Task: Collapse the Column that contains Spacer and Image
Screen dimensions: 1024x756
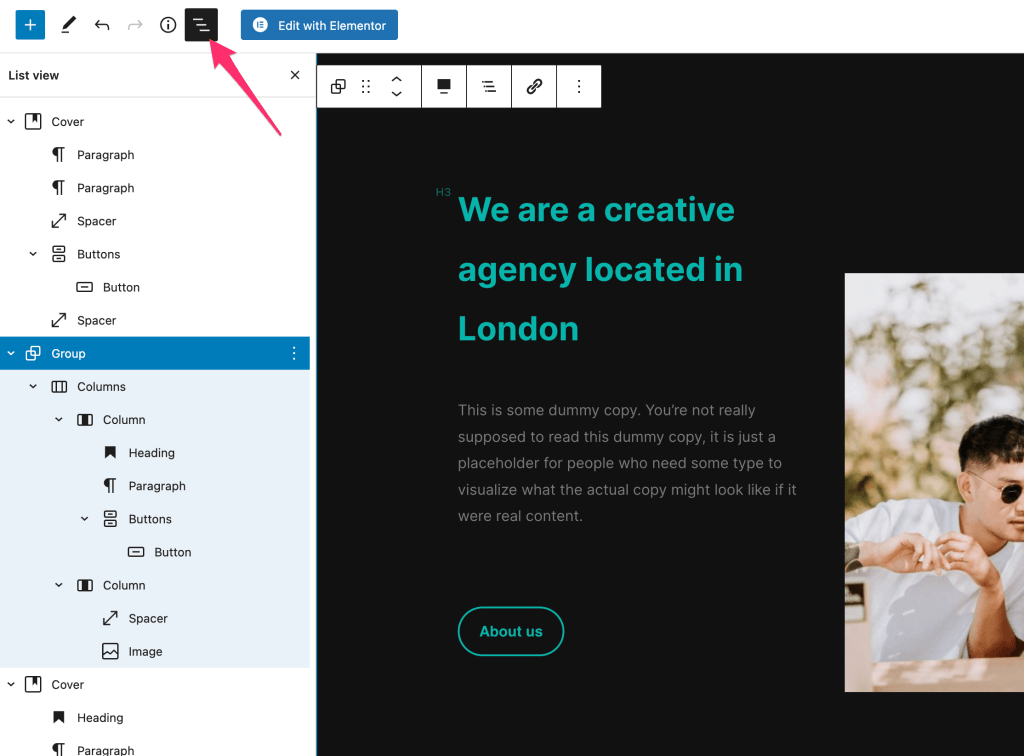Action: click(59, 585)
